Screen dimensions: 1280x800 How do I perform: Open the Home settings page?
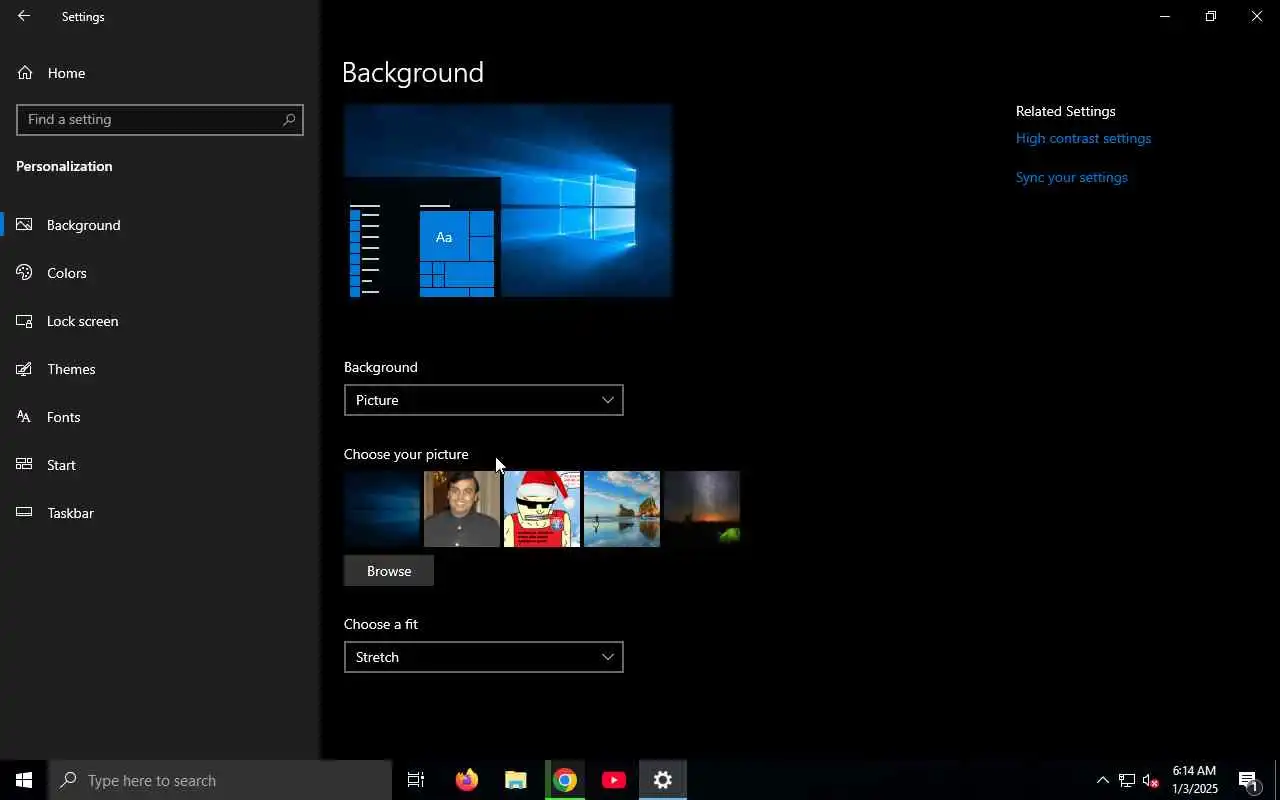tap(160, 73)
